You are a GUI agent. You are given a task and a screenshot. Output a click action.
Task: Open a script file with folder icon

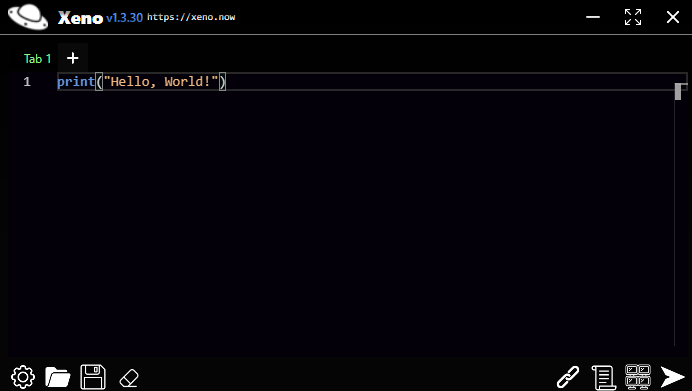coord(58,377)
